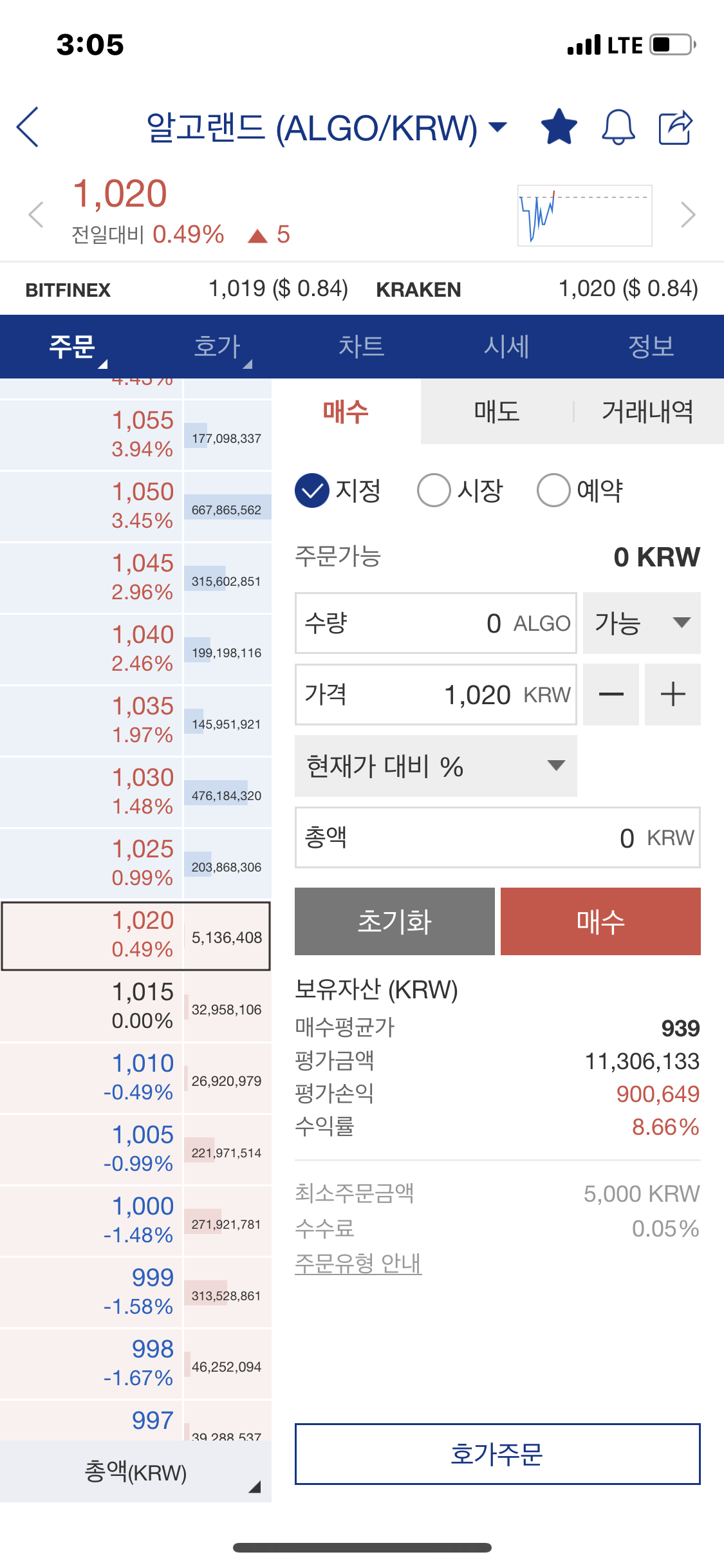Go to previous coin arrow
Viewport: 724px width, 1568px height.
click(36, 215)
